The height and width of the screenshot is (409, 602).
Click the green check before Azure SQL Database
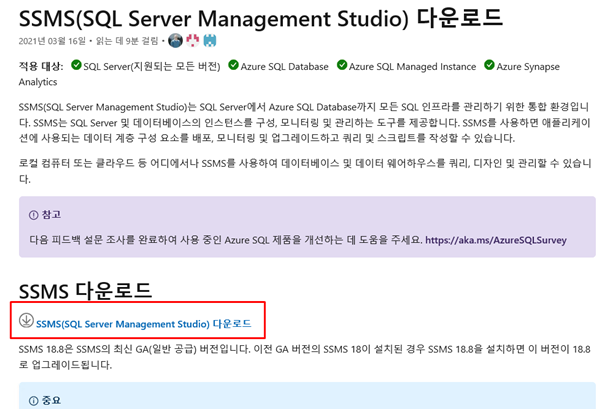(x=233, y=65)
